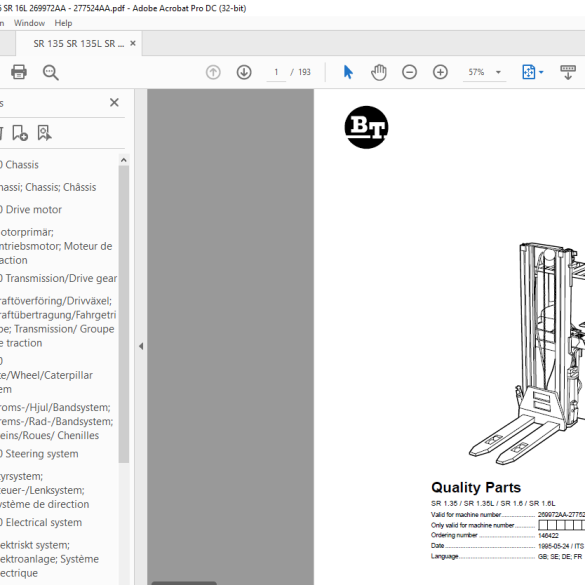
Task: Open the Find text magnifier tool
Action: tap(50, 72)
